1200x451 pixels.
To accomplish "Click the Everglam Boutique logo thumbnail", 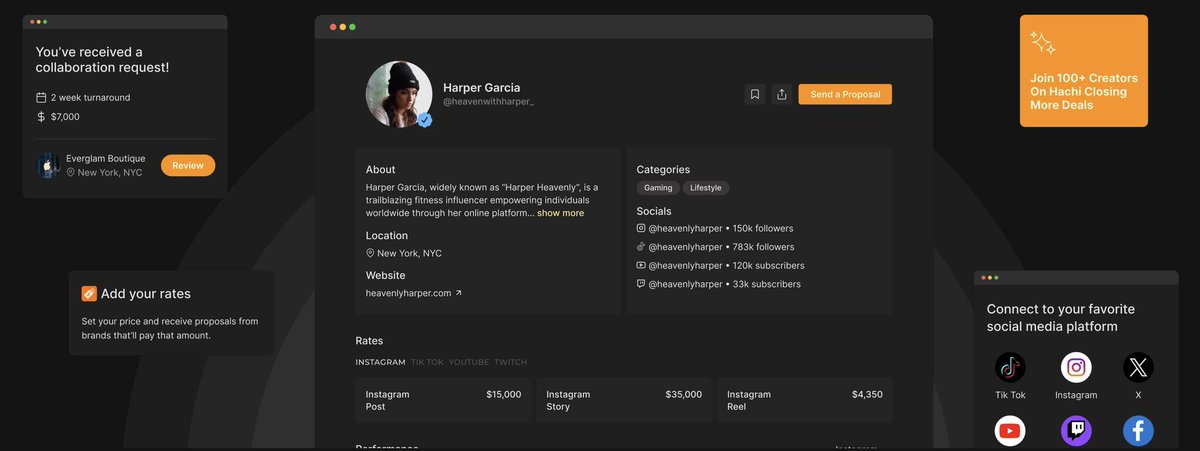I will pos(48,165).
